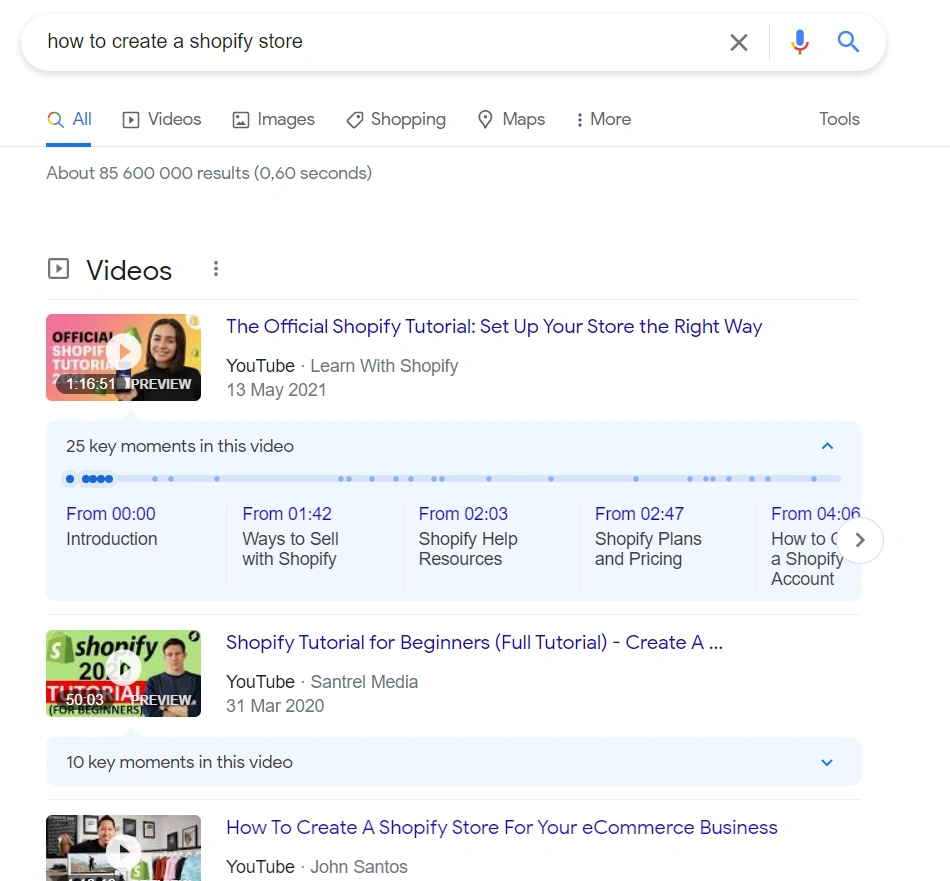
Task: Play the Official Shopify Tutorial thumbnail preview
Action: click(124, 357)
